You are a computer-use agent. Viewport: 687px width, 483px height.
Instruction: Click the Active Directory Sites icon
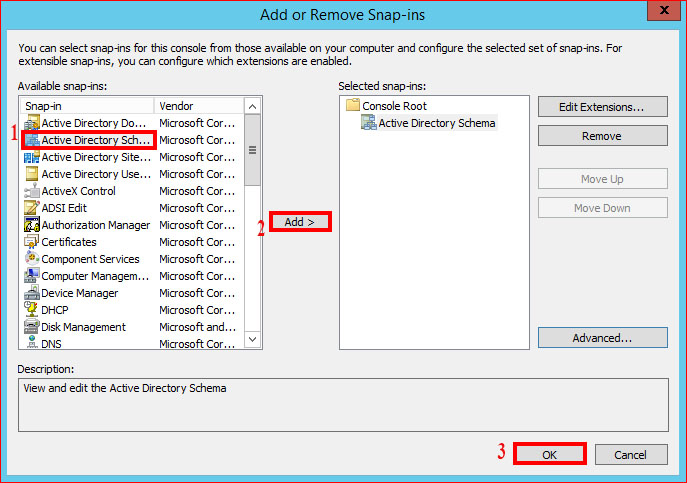pos(32,157)
